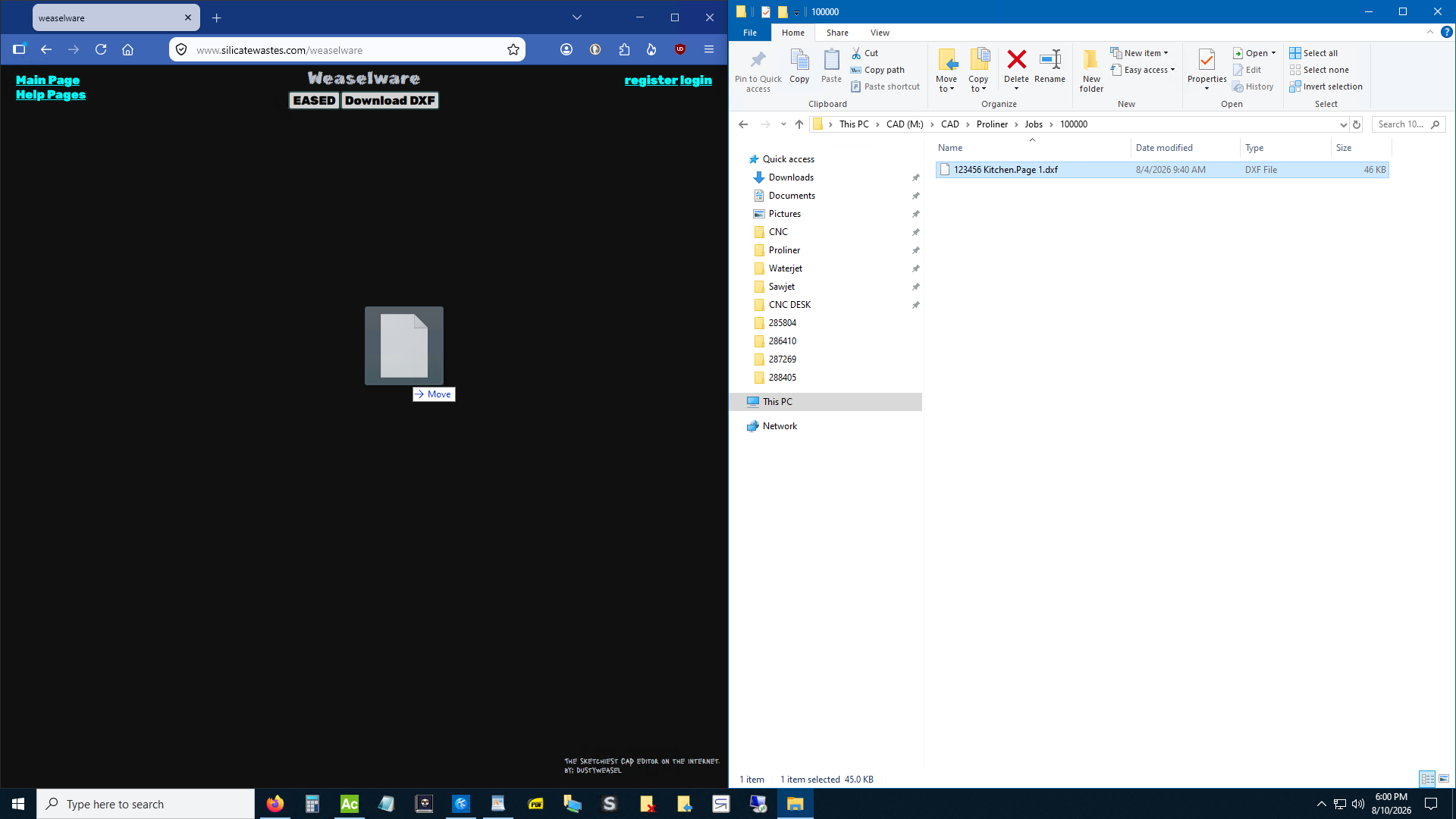This screenshot has width=1456, height=819.
Task: Open the Main Page link
Action: point(48,80)
